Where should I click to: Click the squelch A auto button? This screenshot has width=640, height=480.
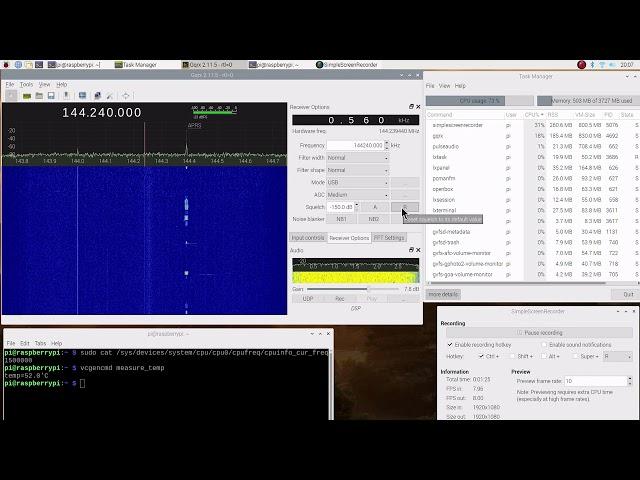[375, 207]
